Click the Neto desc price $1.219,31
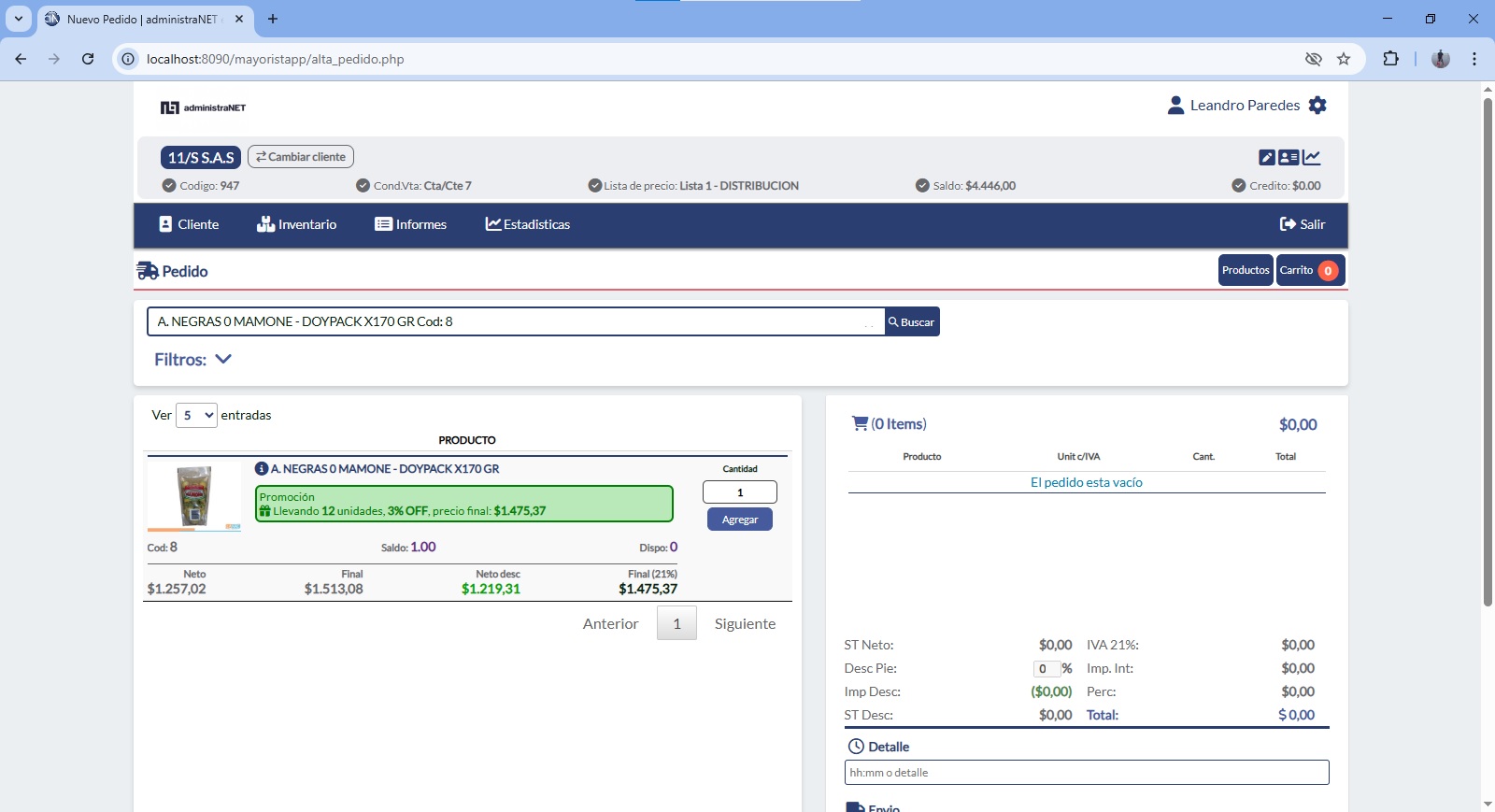Image resolution: width=1495 pixels, height=812 pixels. point(491,589)
